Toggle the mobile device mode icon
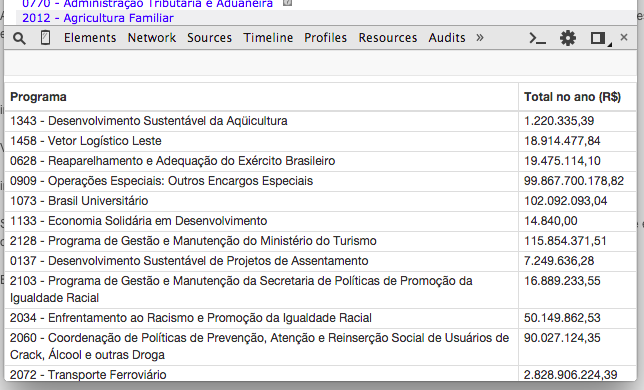644x390 pixels. coord(46,38)
